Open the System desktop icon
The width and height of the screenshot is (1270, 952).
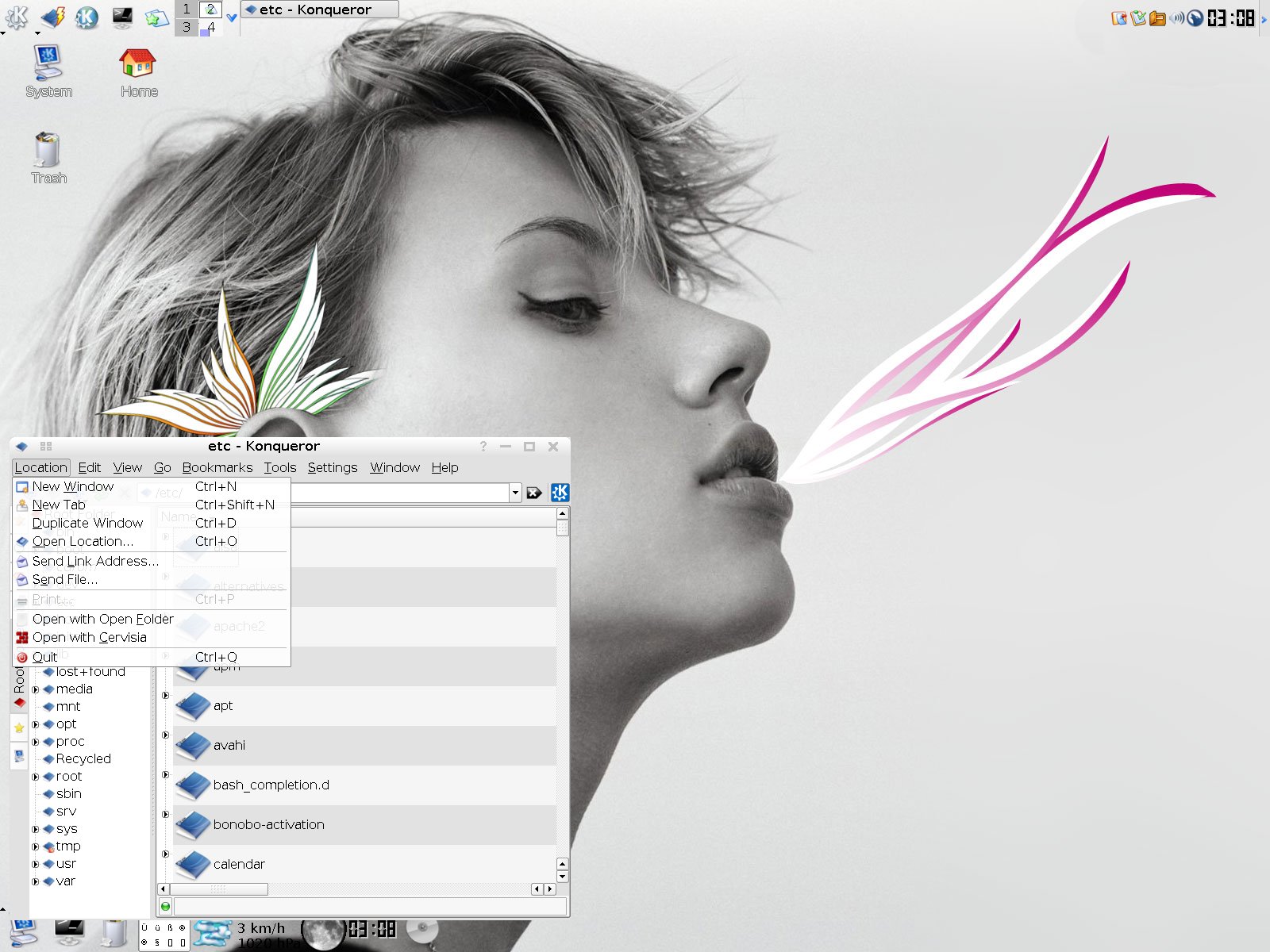click(48, 71)
